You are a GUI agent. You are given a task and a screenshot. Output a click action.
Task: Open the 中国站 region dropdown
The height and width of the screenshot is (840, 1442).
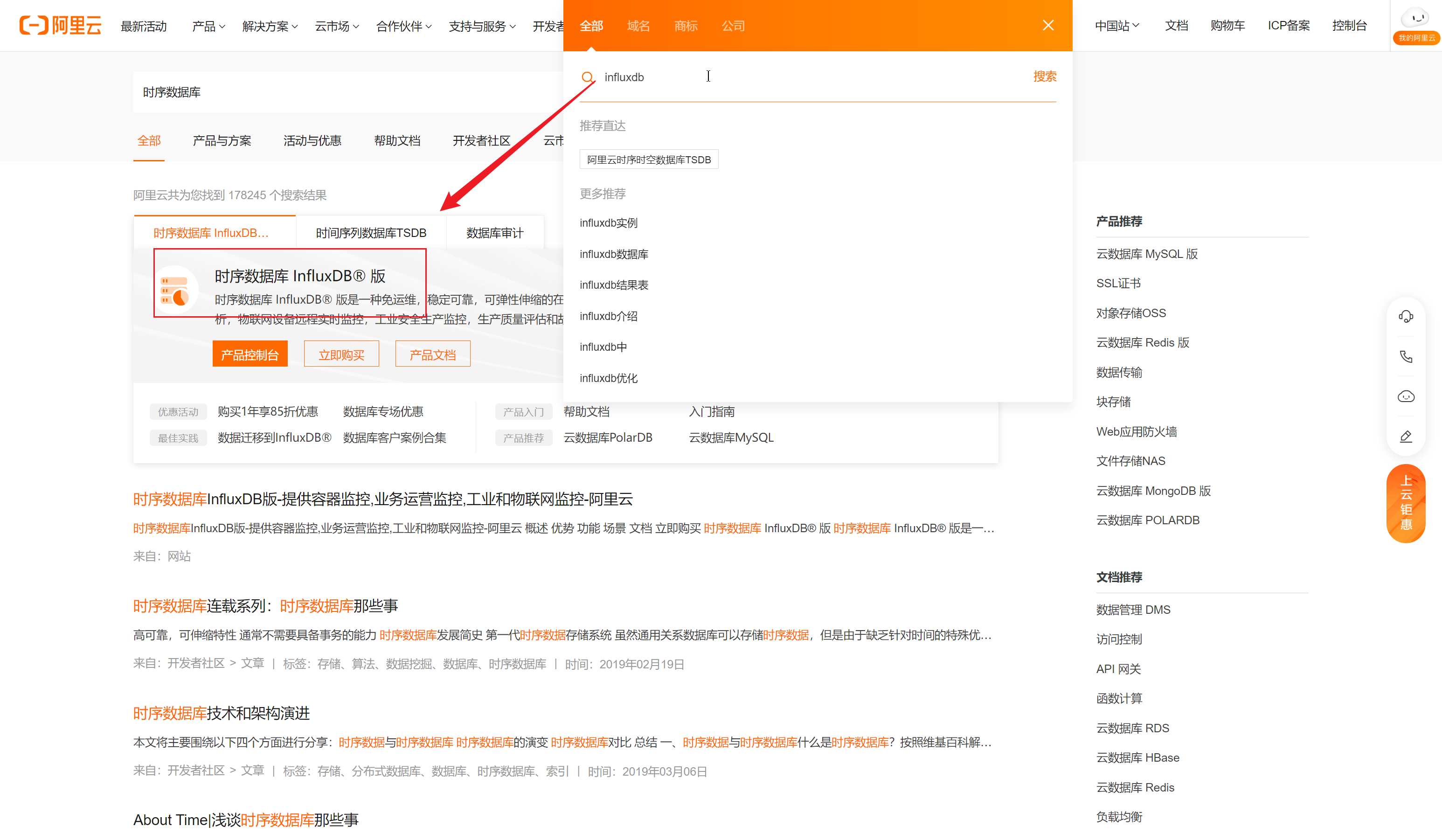(x=1117, y=26)
